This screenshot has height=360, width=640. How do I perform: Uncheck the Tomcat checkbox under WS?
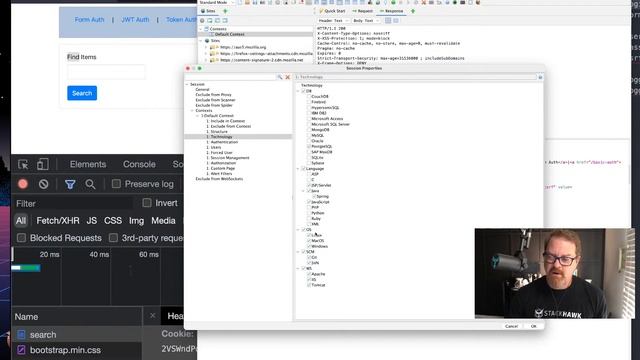[309, 285]
